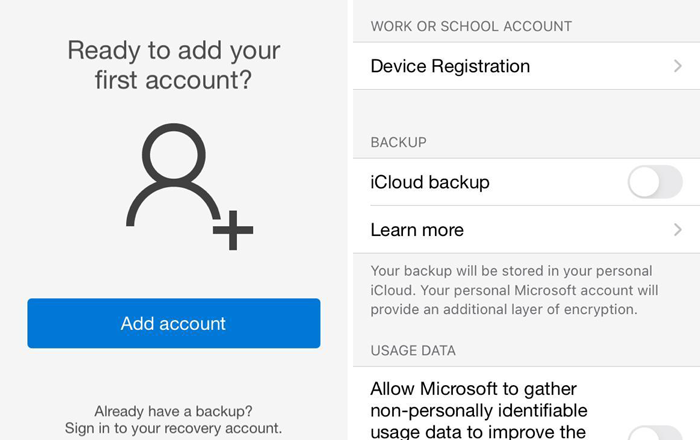Open the Device Registration row
Viewport: 700px width, 440px height.
tap(450, 66)
